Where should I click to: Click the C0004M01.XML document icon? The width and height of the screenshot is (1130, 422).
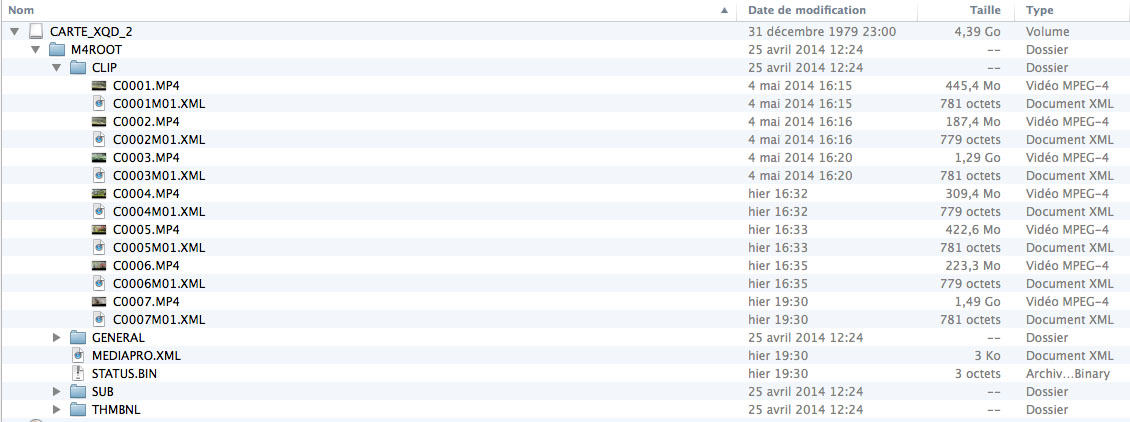point(99,212)
